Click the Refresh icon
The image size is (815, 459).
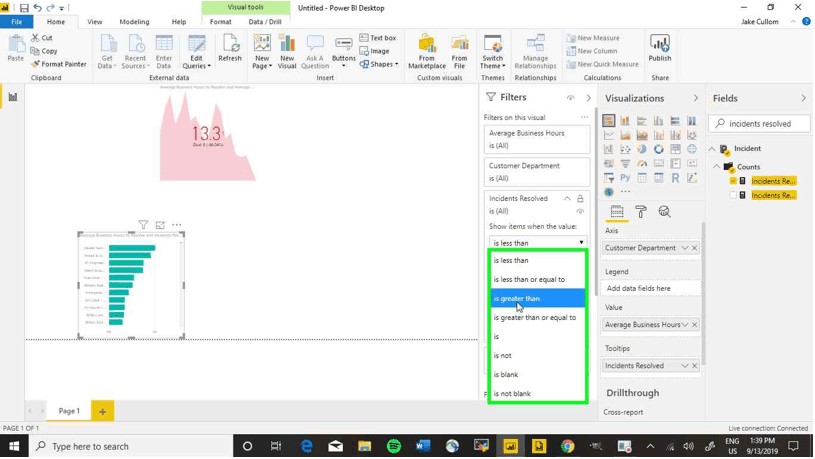[230, 48]
